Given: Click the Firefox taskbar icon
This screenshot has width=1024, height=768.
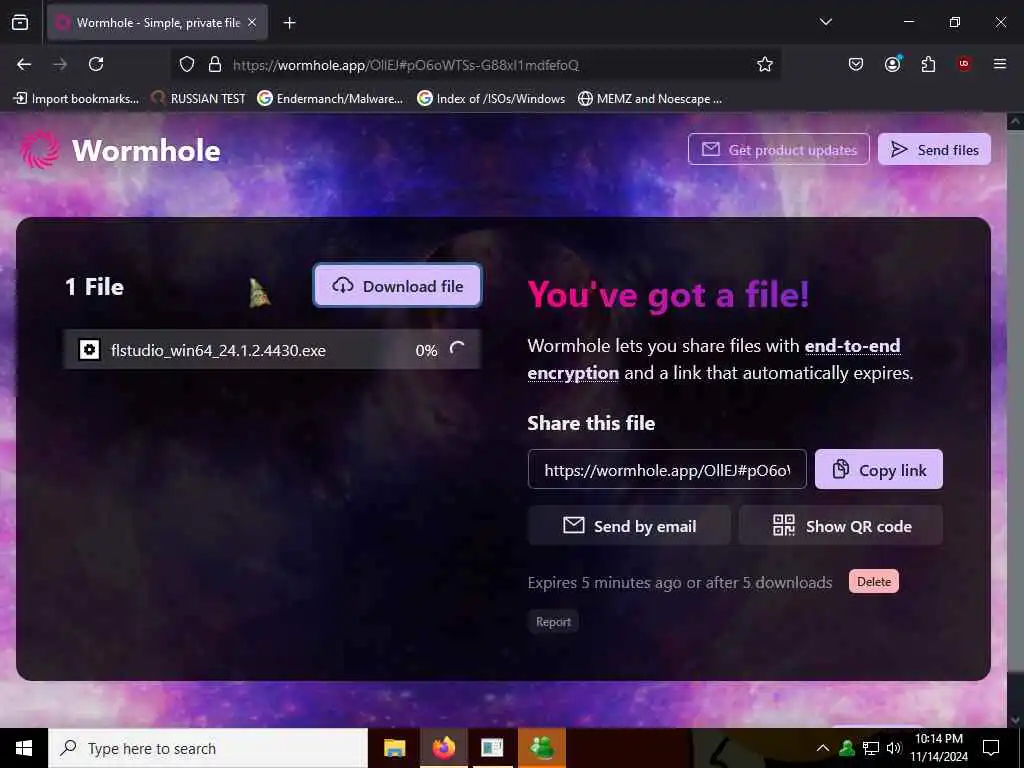Looking at the screenshot, I should coord(443,748).
